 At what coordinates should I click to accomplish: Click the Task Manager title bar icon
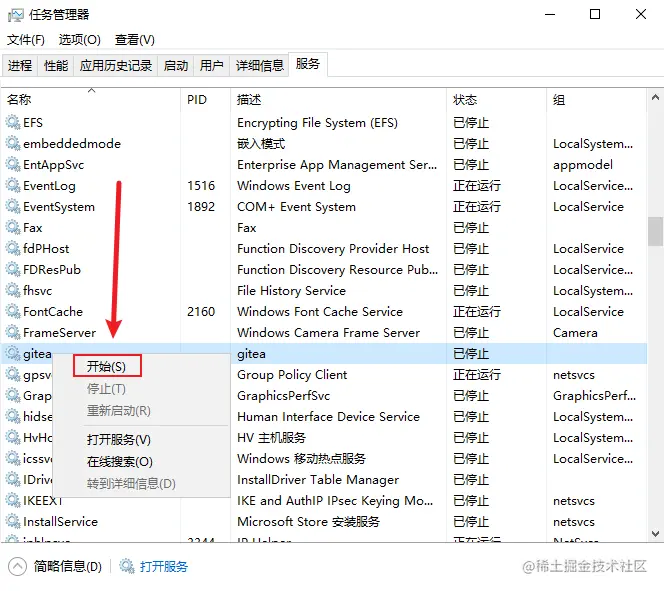pyautogui.click(x=16, y=15)
